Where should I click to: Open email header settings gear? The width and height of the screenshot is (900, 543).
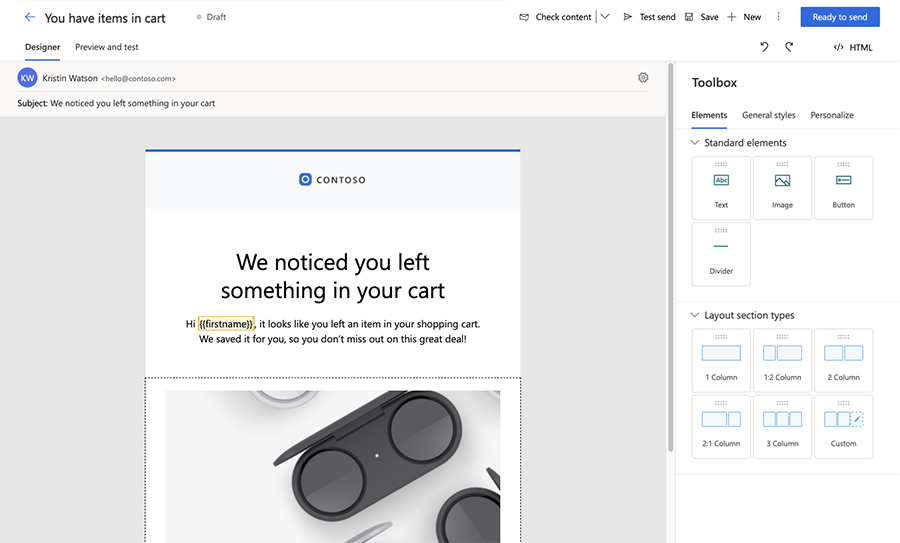coord(643,77)
